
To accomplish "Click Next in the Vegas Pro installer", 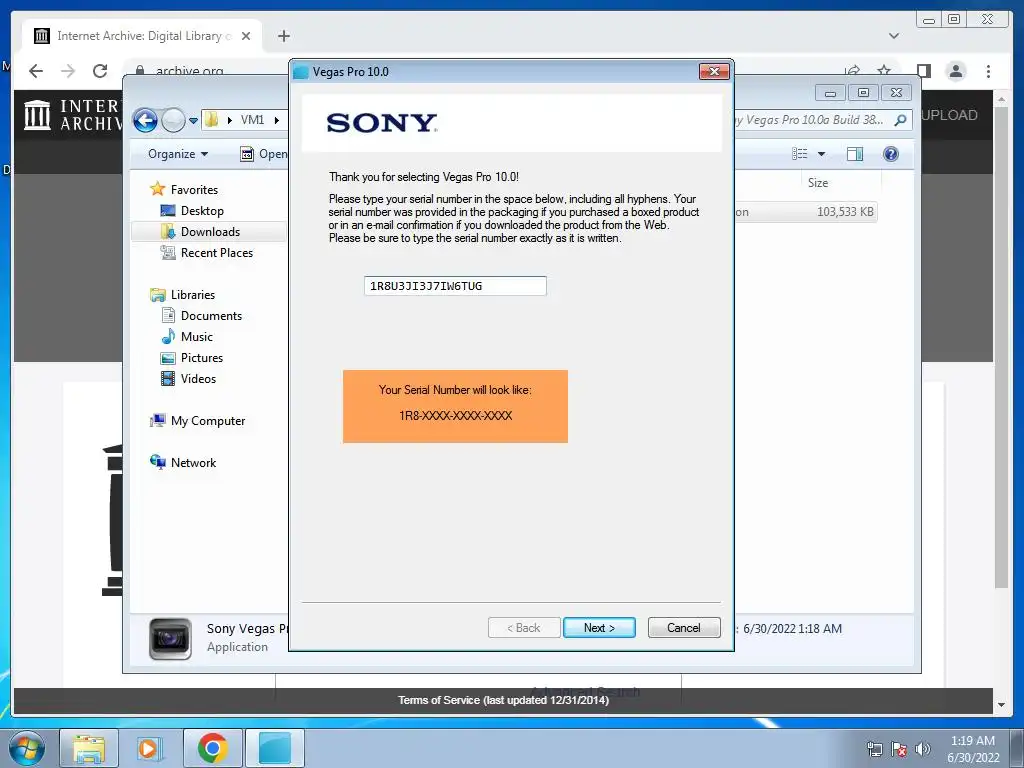I will coord(599,628).
